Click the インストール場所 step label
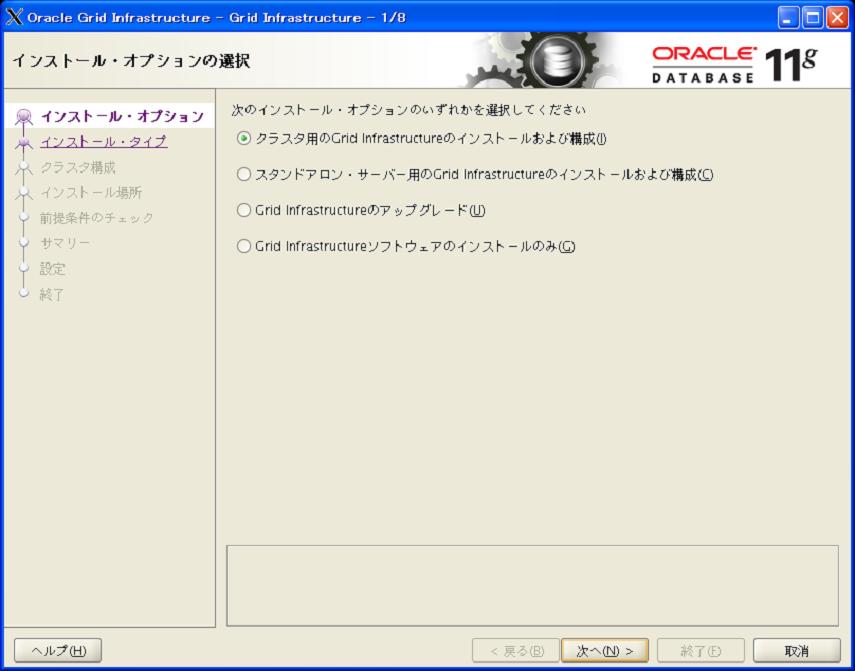Viewport: 855px width, 671px height. tap(91, 192)
